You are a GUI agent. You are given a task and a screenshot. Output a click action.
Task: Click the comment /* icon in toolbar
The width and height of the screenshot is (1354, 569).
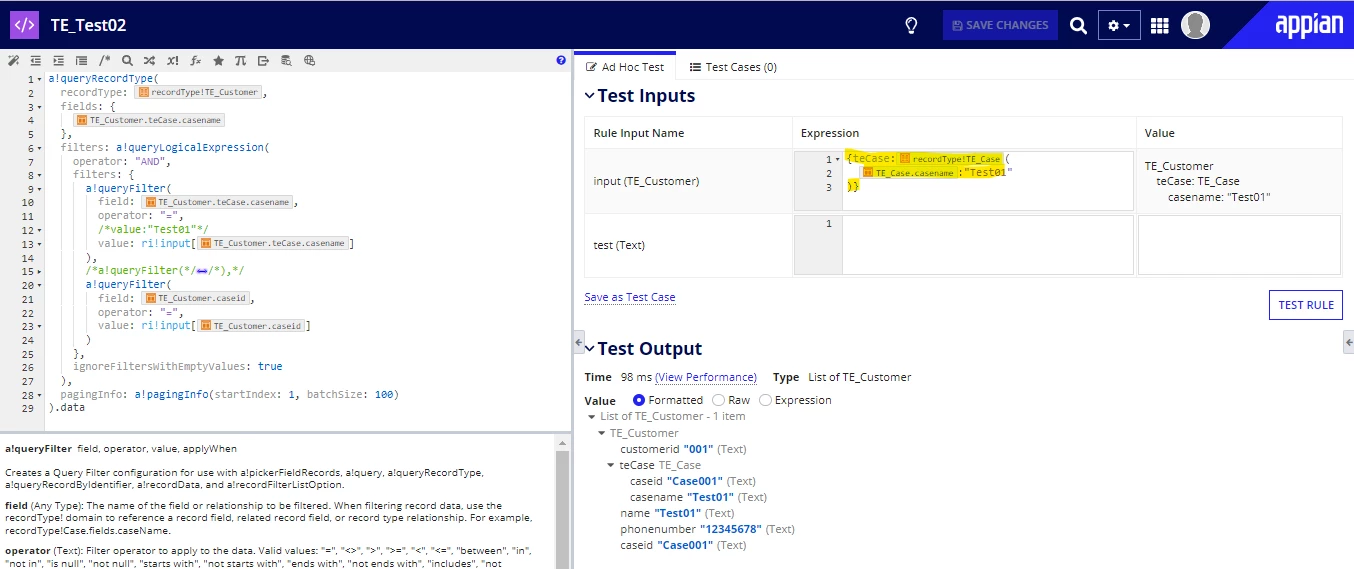point(105,60)
